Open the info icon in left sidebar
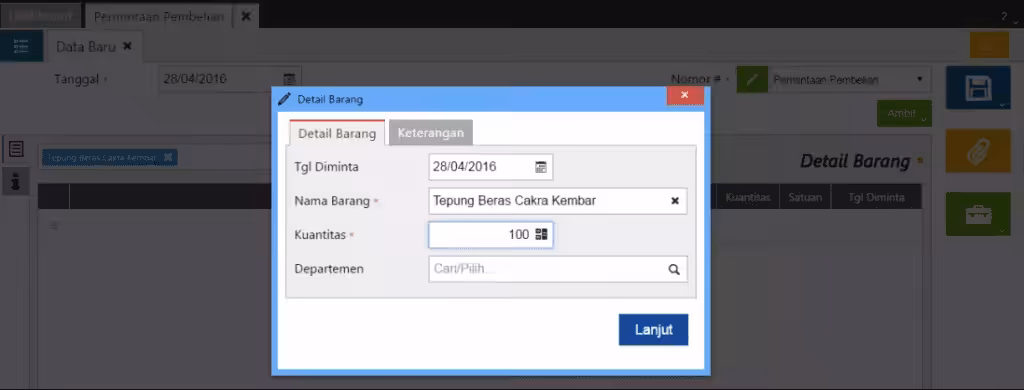The height and width of the screenshot is (390, 1024). pyautogui.click(x=16, y=181)
